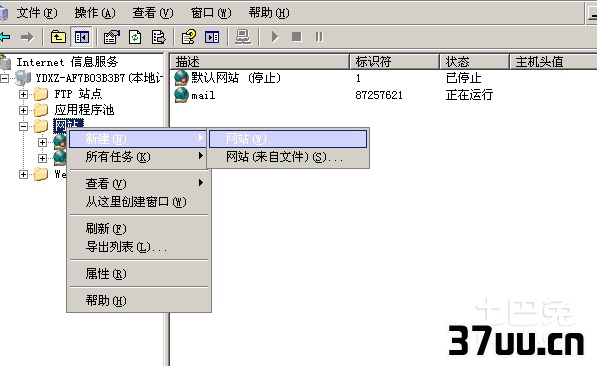Open the 查看(V) menu in menu bar
Image resolution: width=597 pixels, height=366 pixels.
[x=153, y=13]
